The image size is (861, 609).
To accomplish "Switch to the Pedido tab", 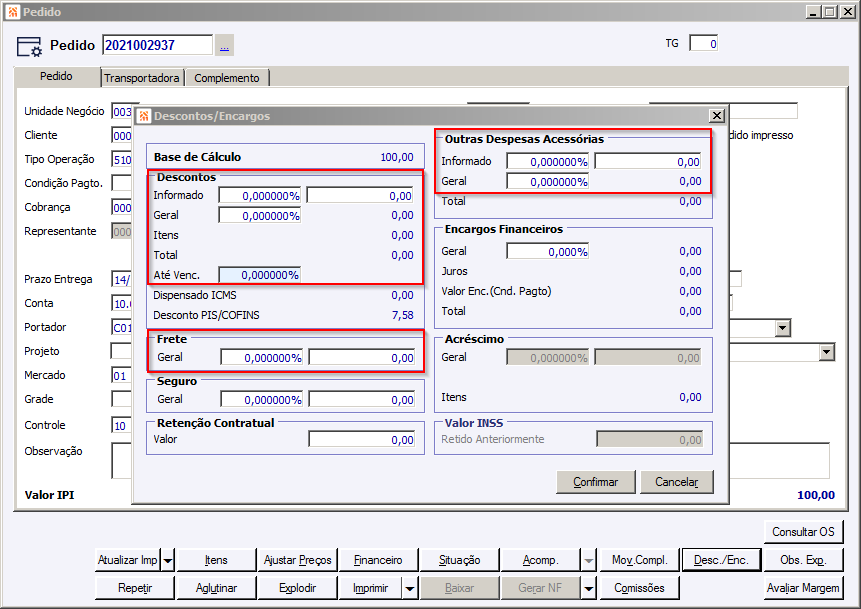I will click(56, 76).
